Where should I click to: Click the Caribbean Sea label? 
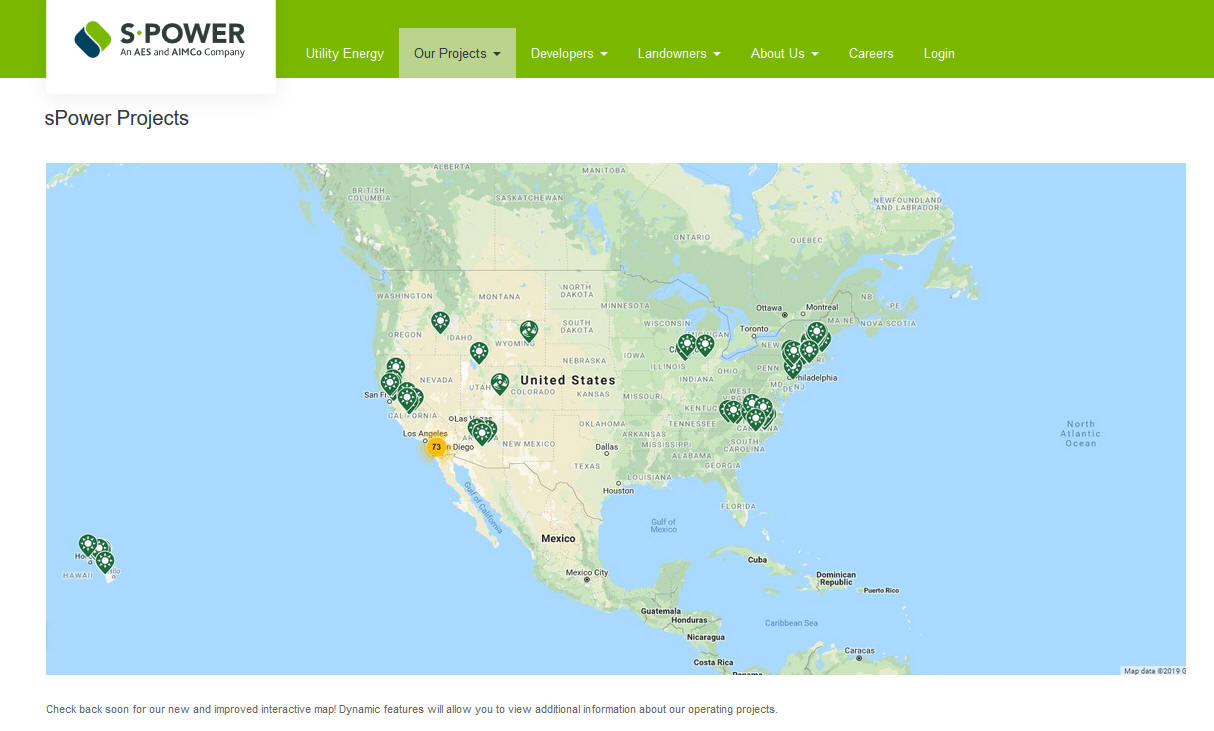click(x=791, y=623)
